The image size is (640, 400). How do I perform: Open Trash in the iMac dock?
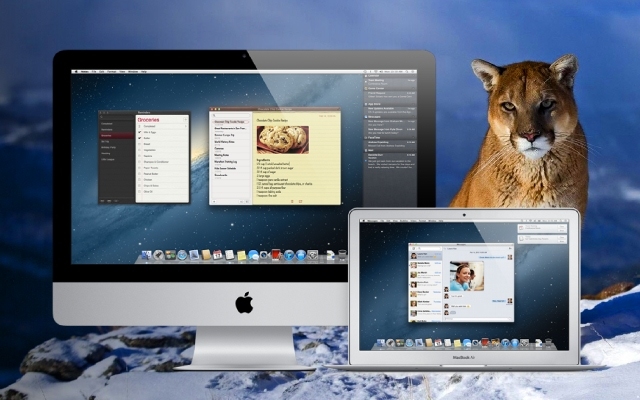343,256
